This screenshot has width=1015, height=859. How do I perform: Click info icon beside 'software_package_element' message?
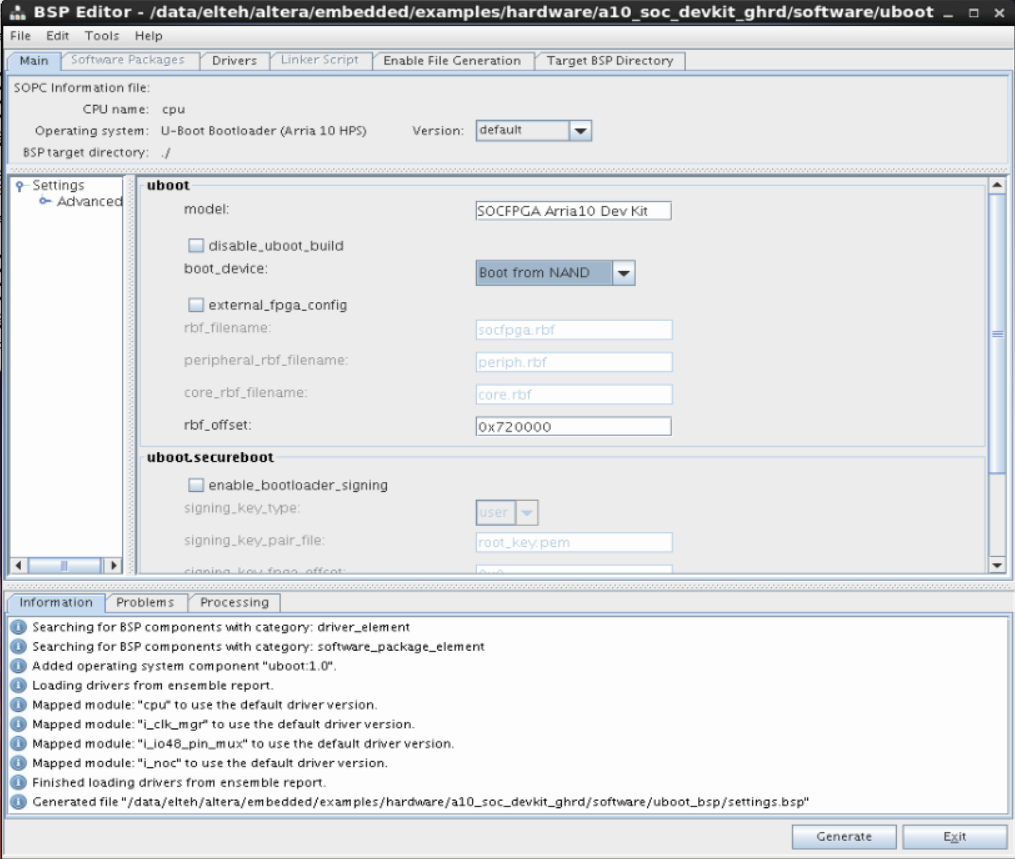point(19,647)
